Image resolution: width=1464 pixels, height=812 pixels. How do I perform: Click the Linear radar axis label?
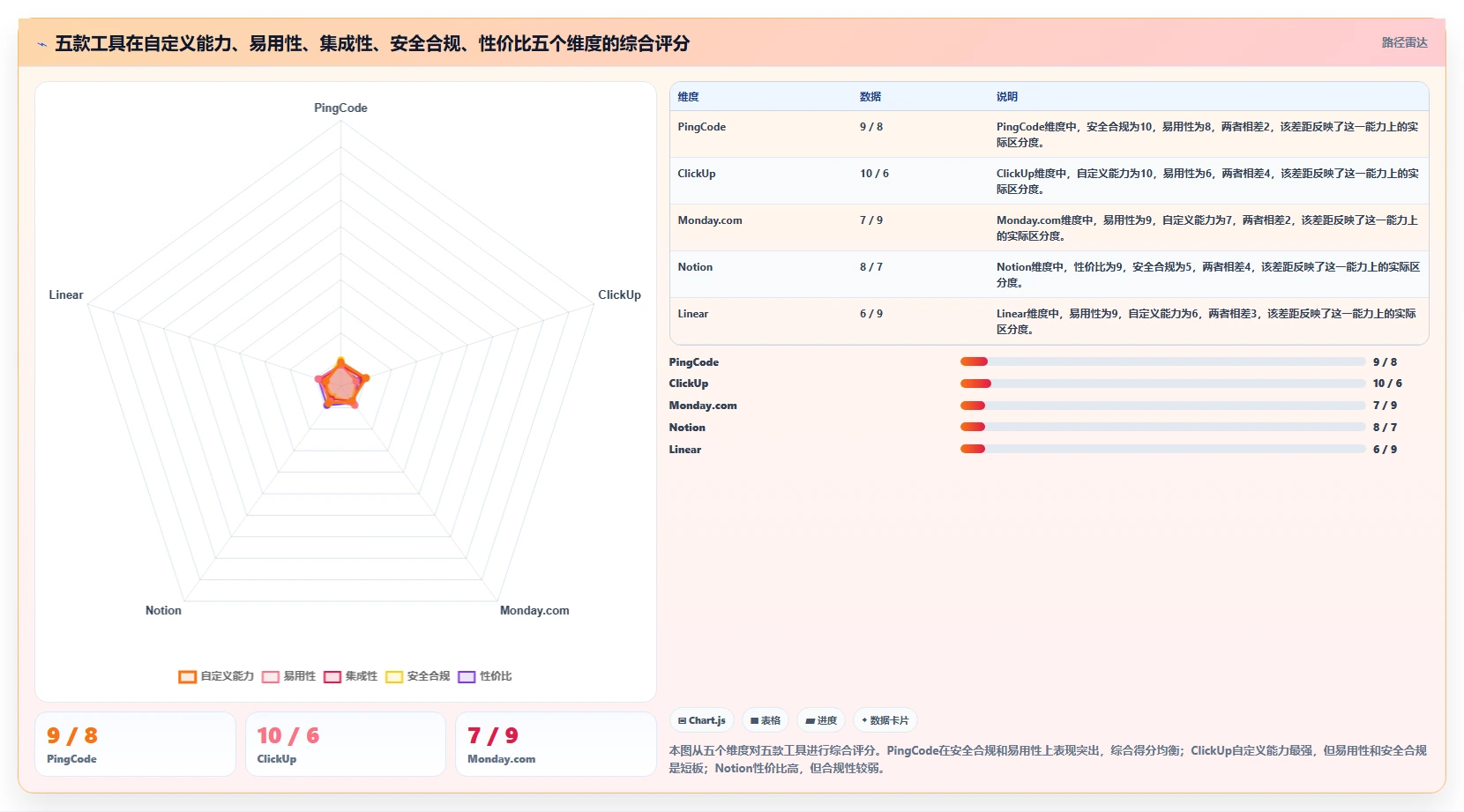pyautogui.click(x=66, y=294)
